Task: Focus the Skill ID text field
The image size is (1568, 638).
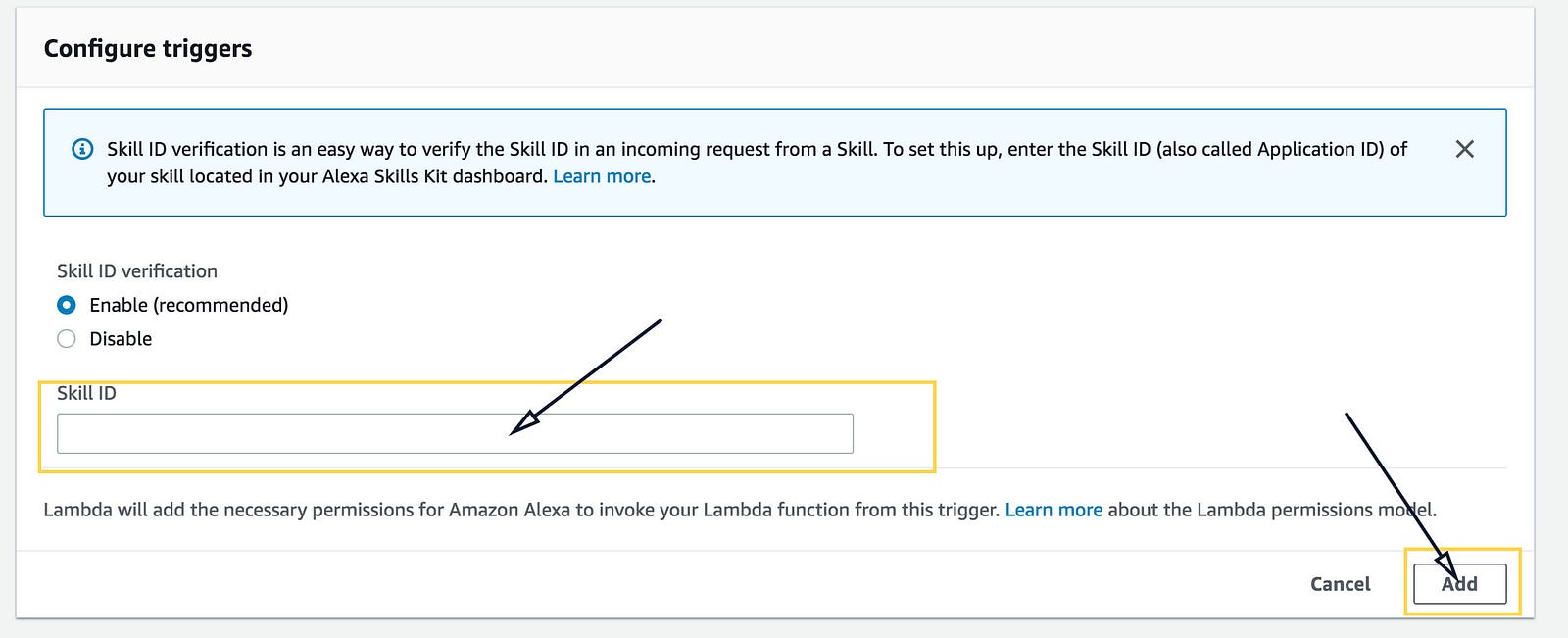Action: click(455, 433)
